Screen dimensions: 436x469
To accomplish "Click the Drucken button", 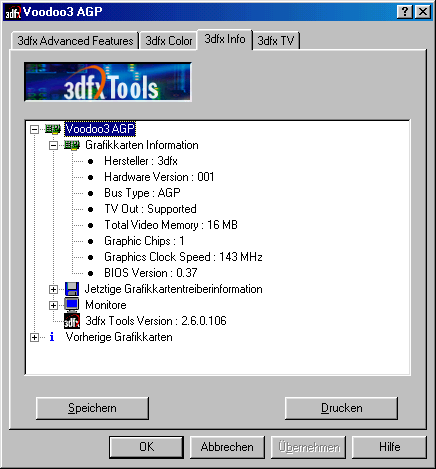I will pyautogui.click(x=341, y=408).
